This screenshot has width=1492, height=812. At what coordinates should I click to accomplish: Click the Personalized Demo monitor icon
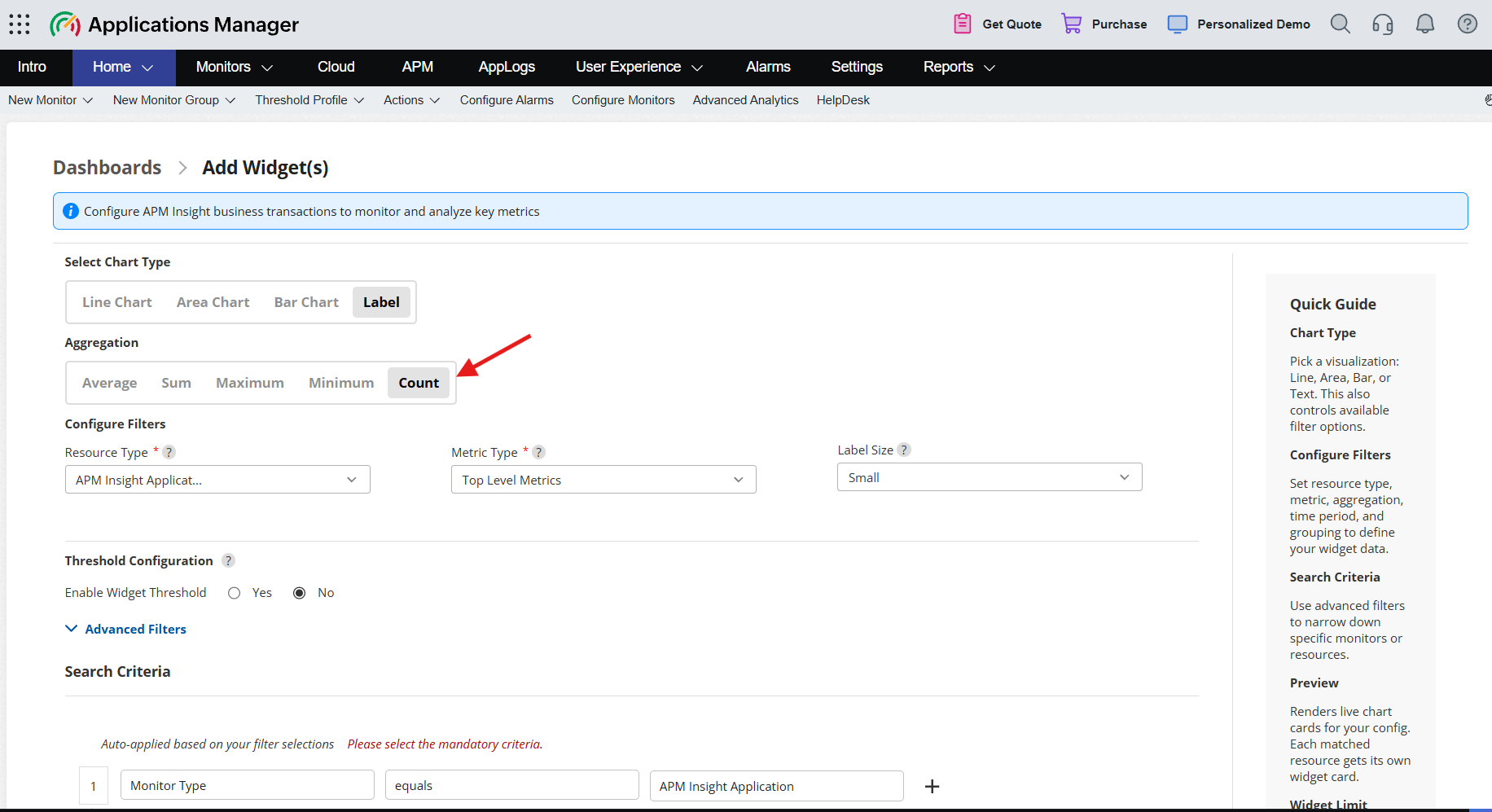(x=1178, y=24)
